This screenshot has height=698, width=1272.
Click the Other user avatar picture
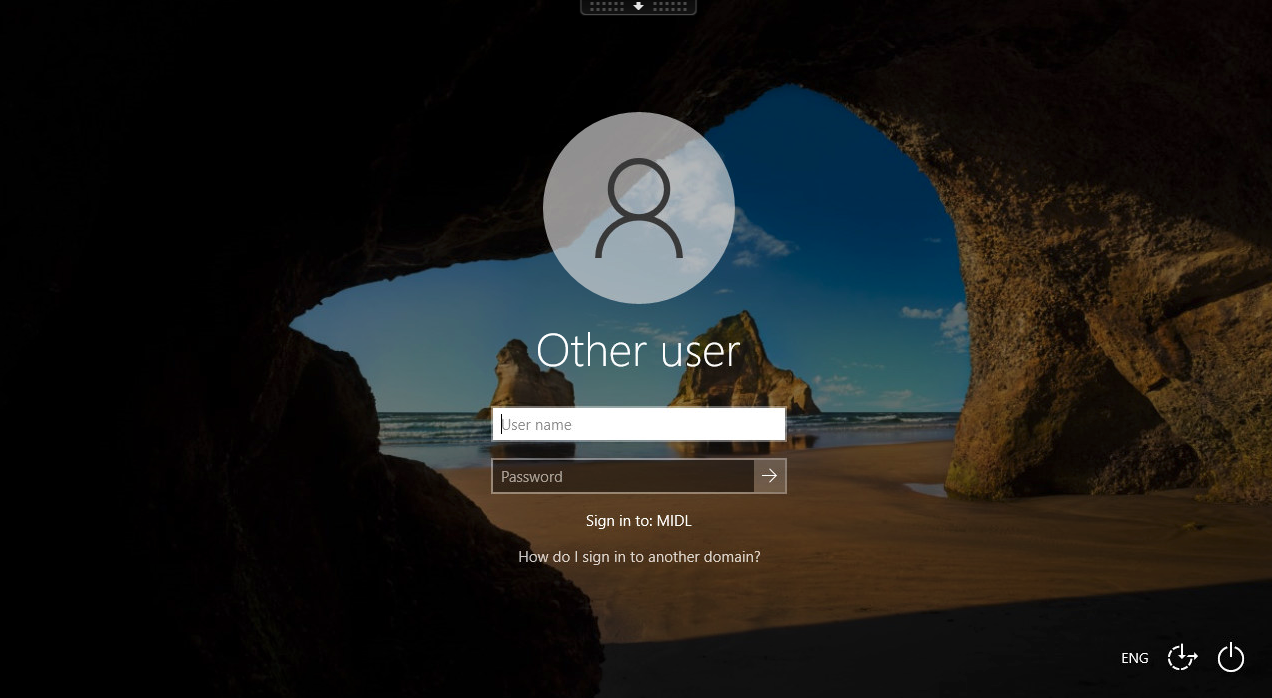638,208
